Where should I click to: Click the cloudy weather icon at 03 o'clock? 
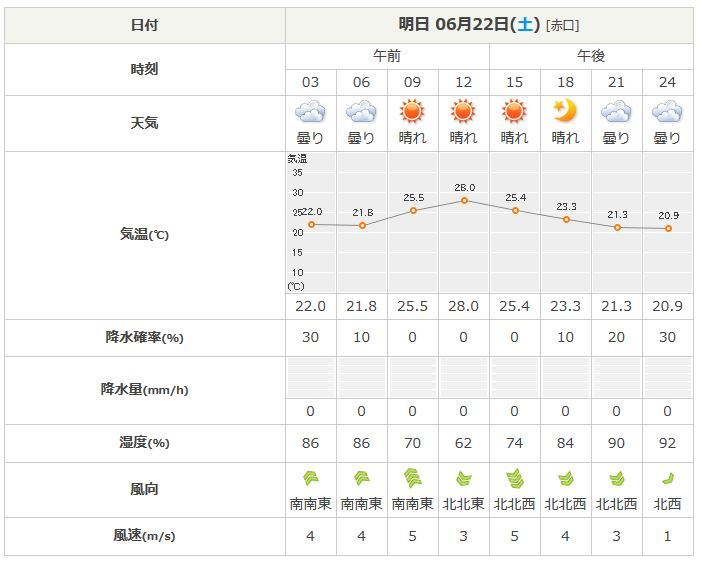click(x=310, y=112)
